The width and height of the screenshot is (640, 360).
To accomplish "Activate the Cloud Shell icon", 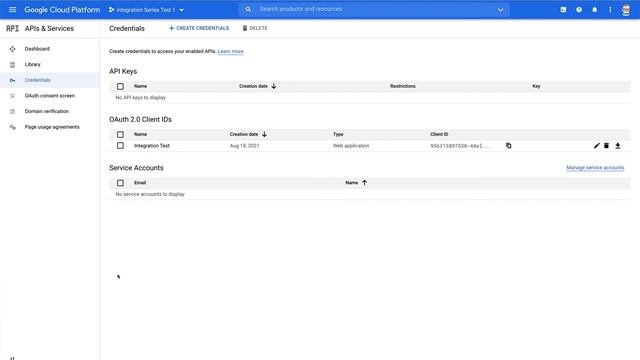I will click(563, 9).
